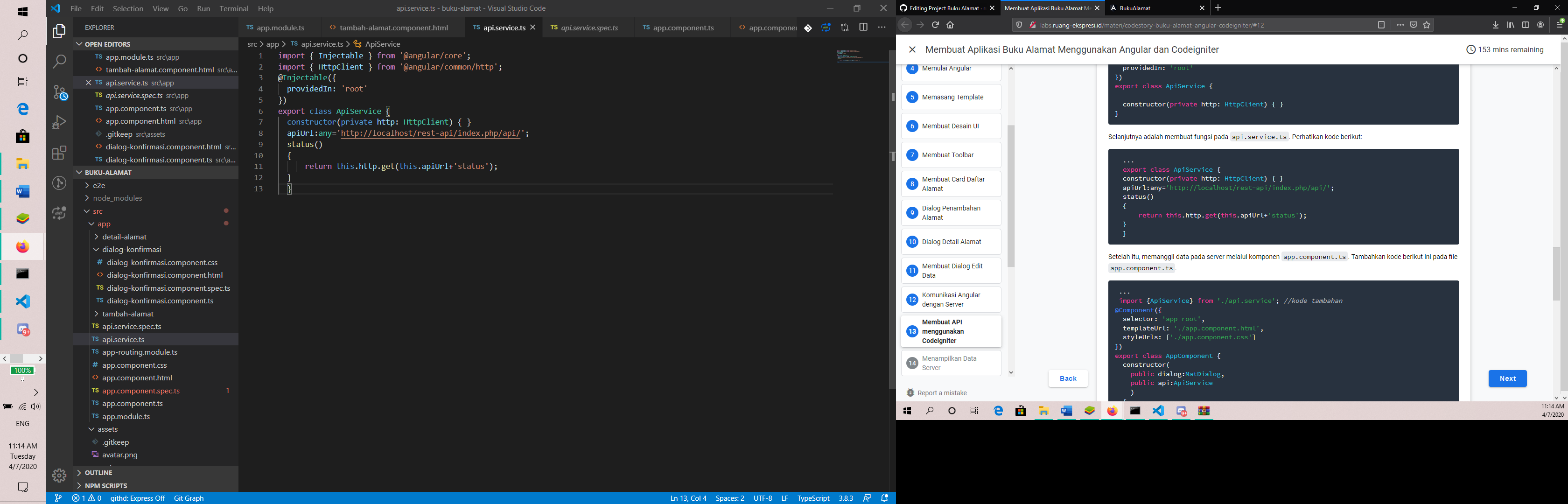Open the Search view in VS Code activity bar
Image resolution: width=1568 pixels, height=504 pixels.
point(59,61)
